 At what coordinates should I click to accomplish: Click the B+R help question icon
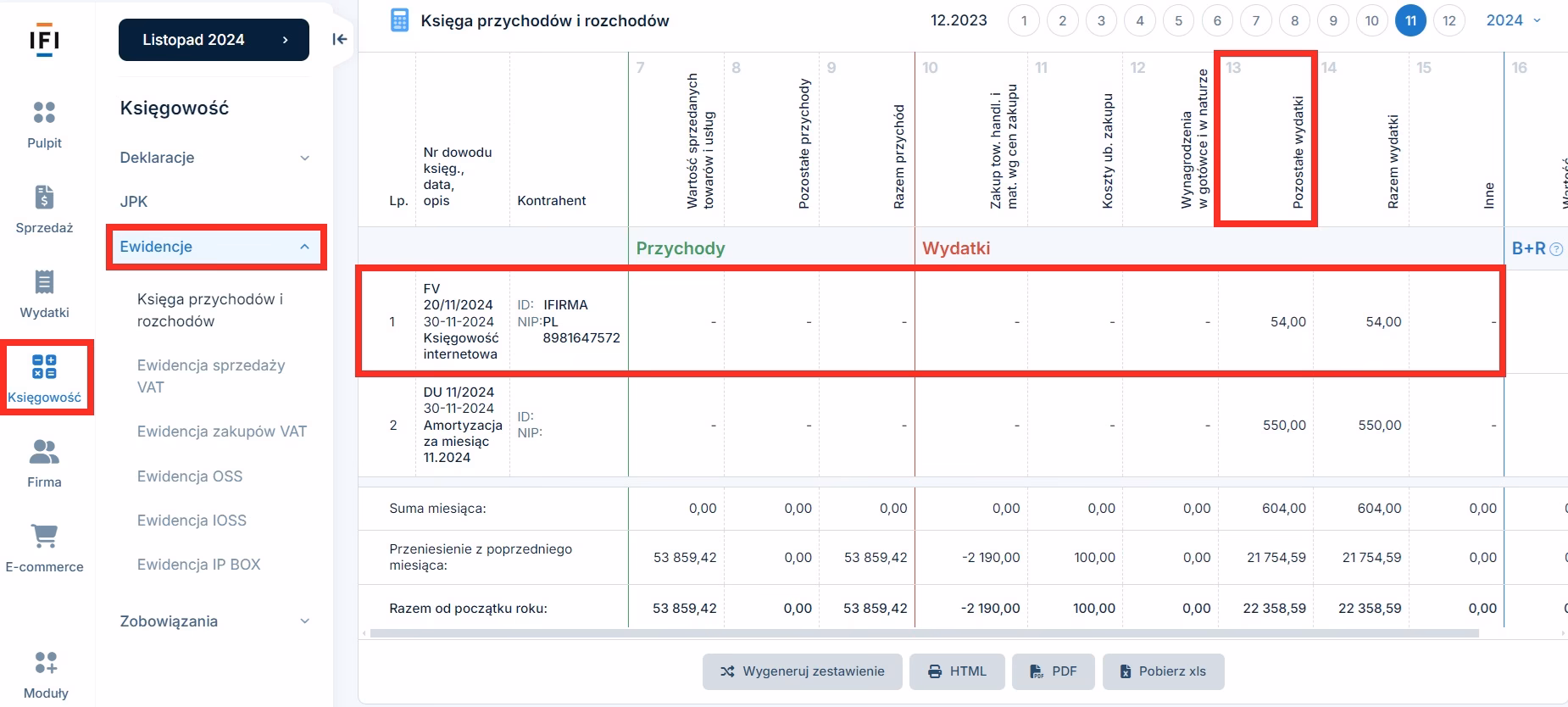point(1556,249)
